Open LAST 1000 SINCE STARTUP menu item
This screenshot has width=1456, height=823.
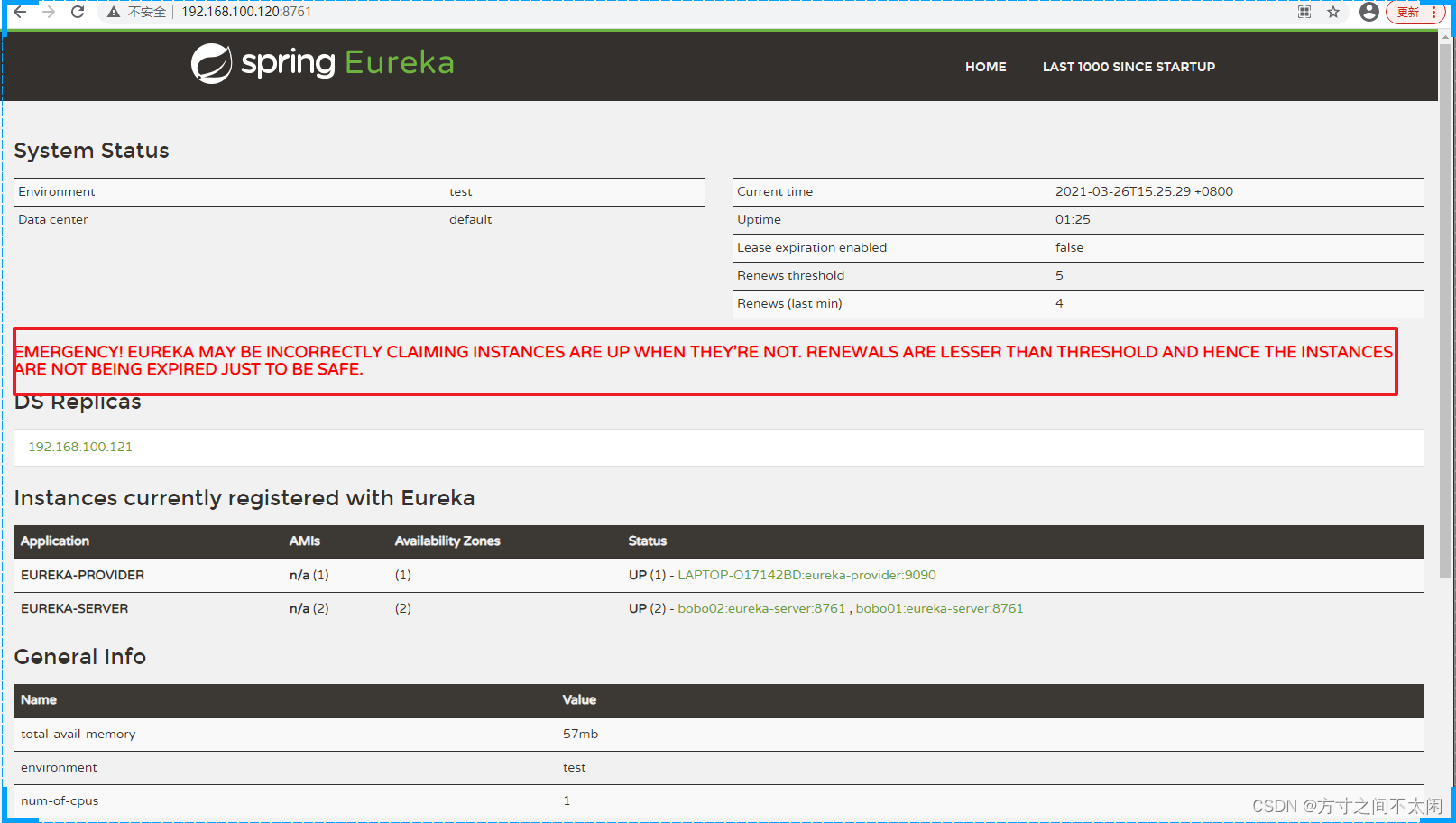point(1129,67)
